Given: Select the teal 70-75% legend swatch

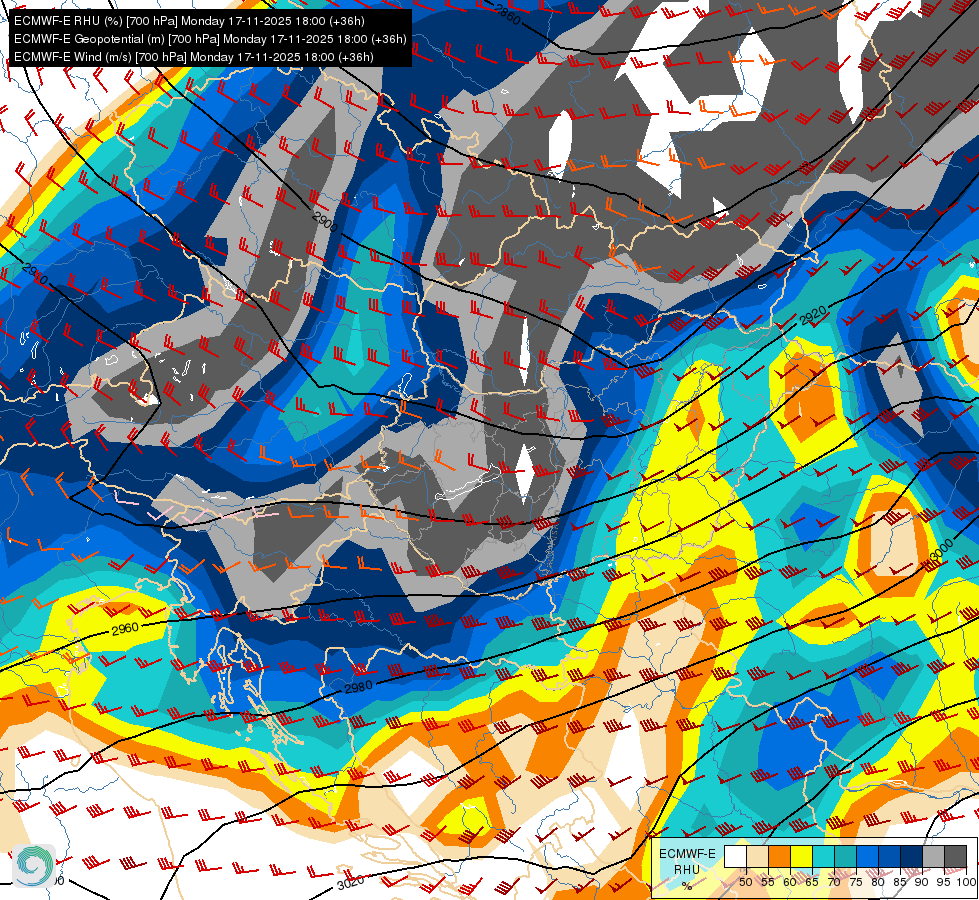Looking at the screenshot, I should (x=845, y=856).
